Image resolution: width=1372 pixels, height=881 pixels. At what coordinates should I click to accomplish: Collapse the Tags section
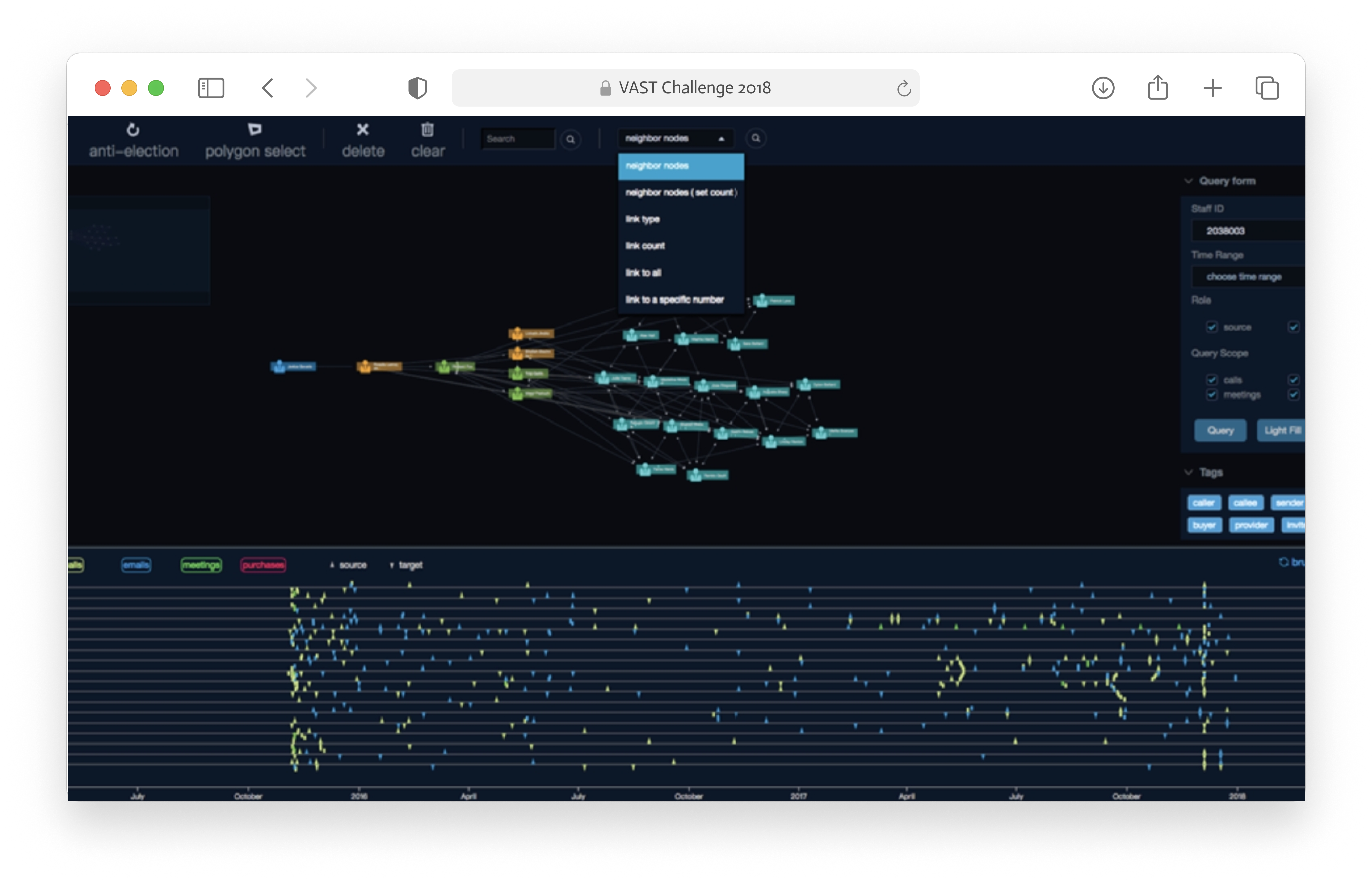1188,472
